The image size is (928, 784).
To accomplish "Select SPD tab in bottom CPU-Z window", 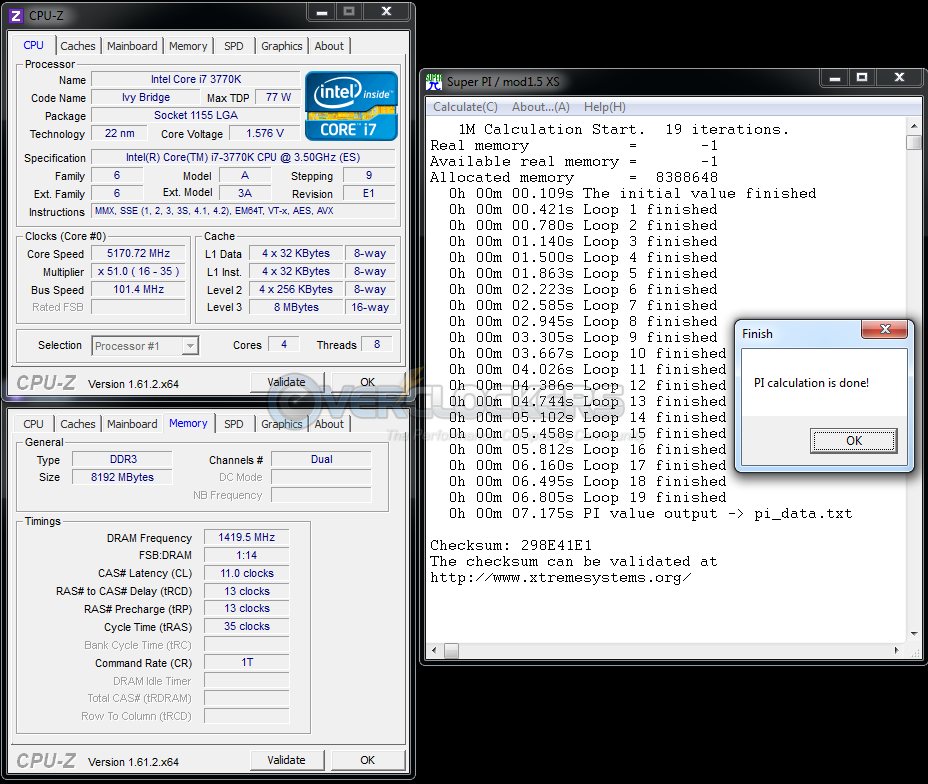I will [233, 424].
